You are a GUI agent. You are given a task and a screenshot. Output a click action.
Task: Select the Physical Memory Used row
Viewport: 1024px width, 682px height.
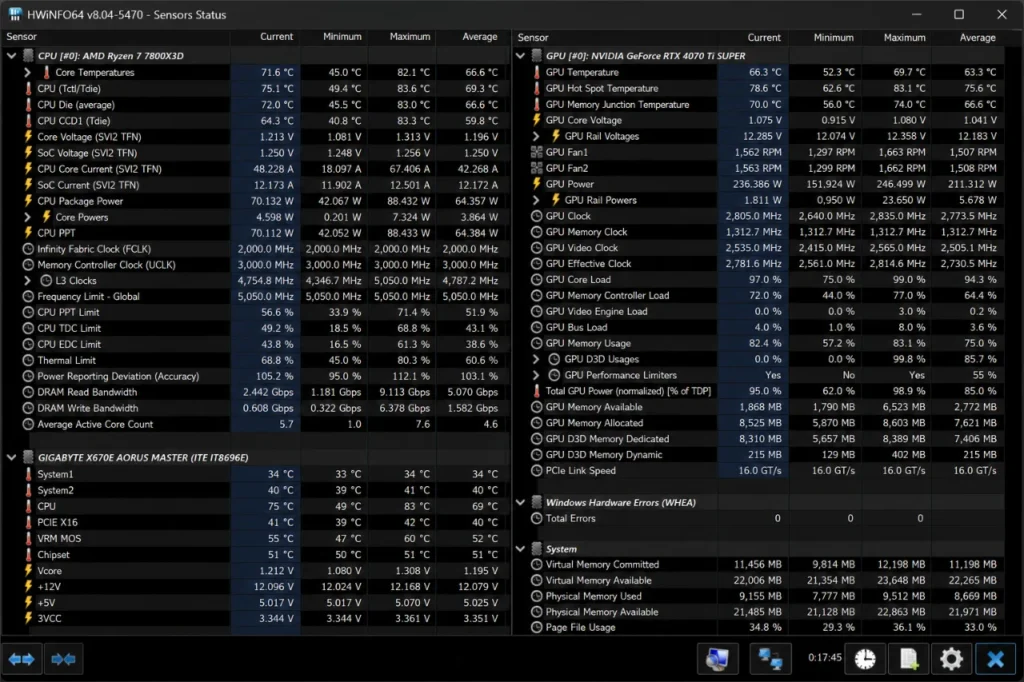click(760, 596)
